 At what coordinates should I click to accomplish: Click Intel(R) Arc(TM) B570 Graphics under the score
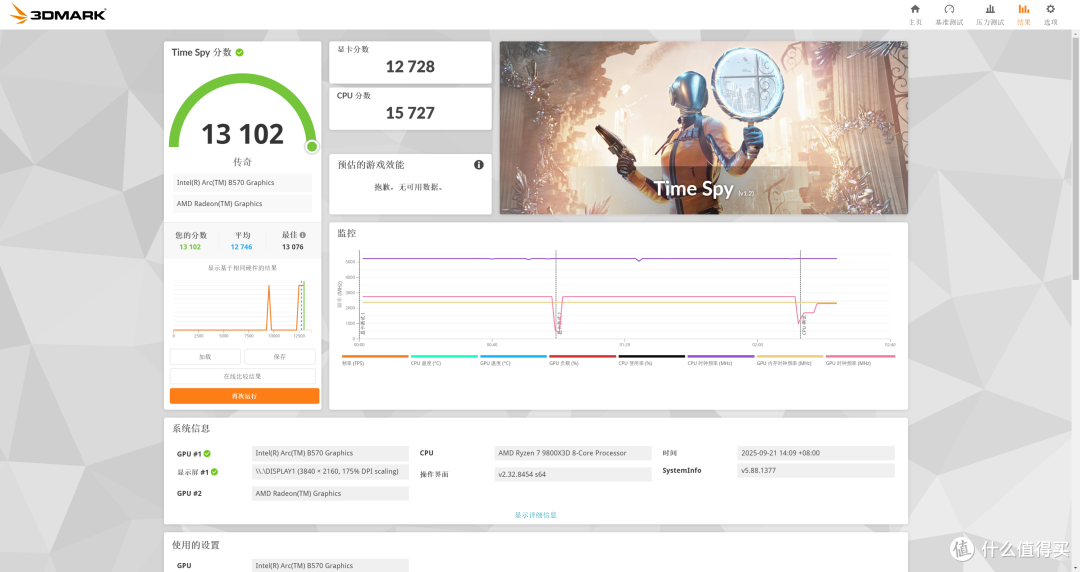[x=242, y=183]
